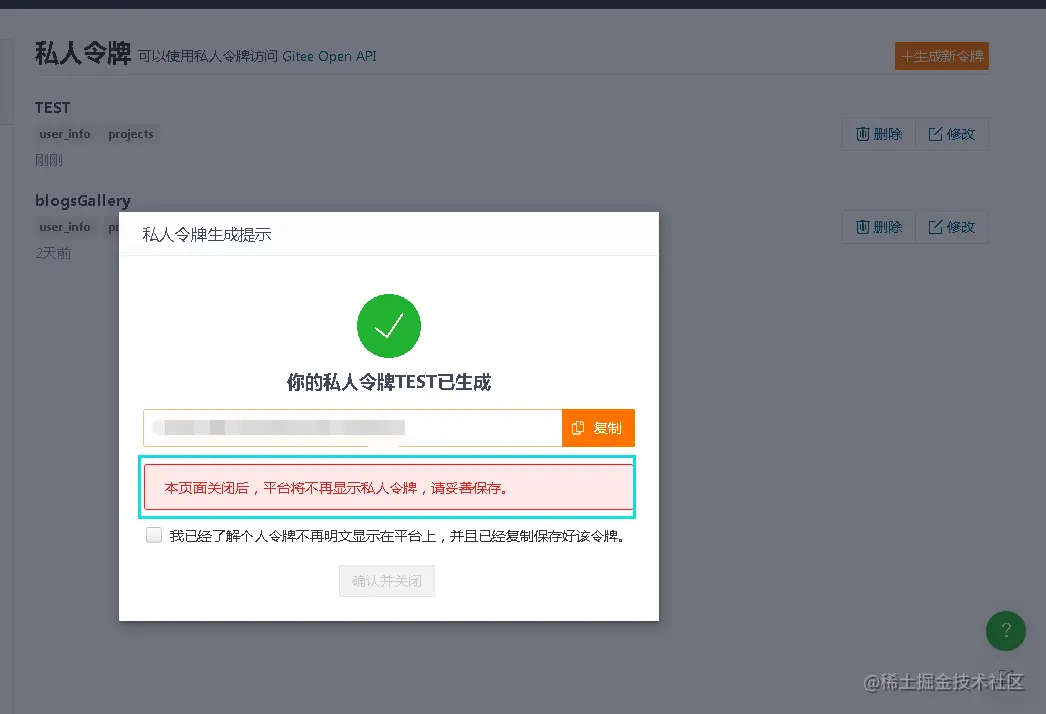This screenshot has height=714, width=1046.
Task: Select the user_info scope tag under TEST
Action: coord(64,133)
